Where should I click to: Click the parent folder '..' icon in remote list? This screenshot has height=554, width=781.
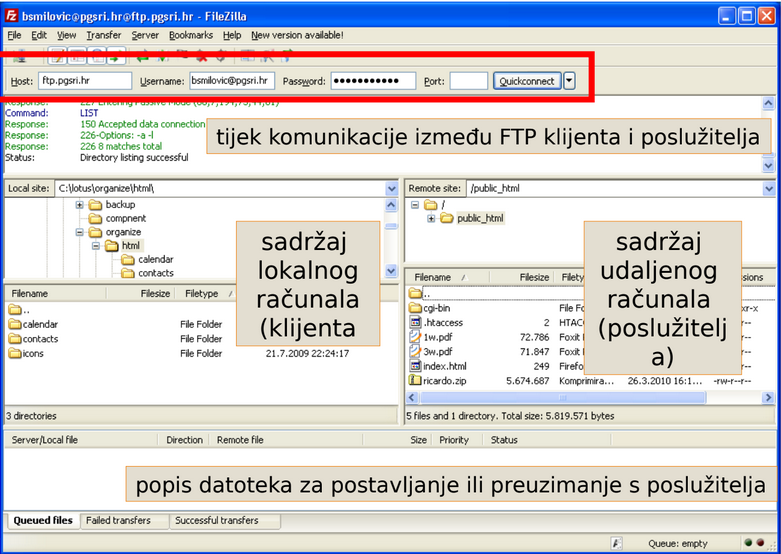point(415,292)
